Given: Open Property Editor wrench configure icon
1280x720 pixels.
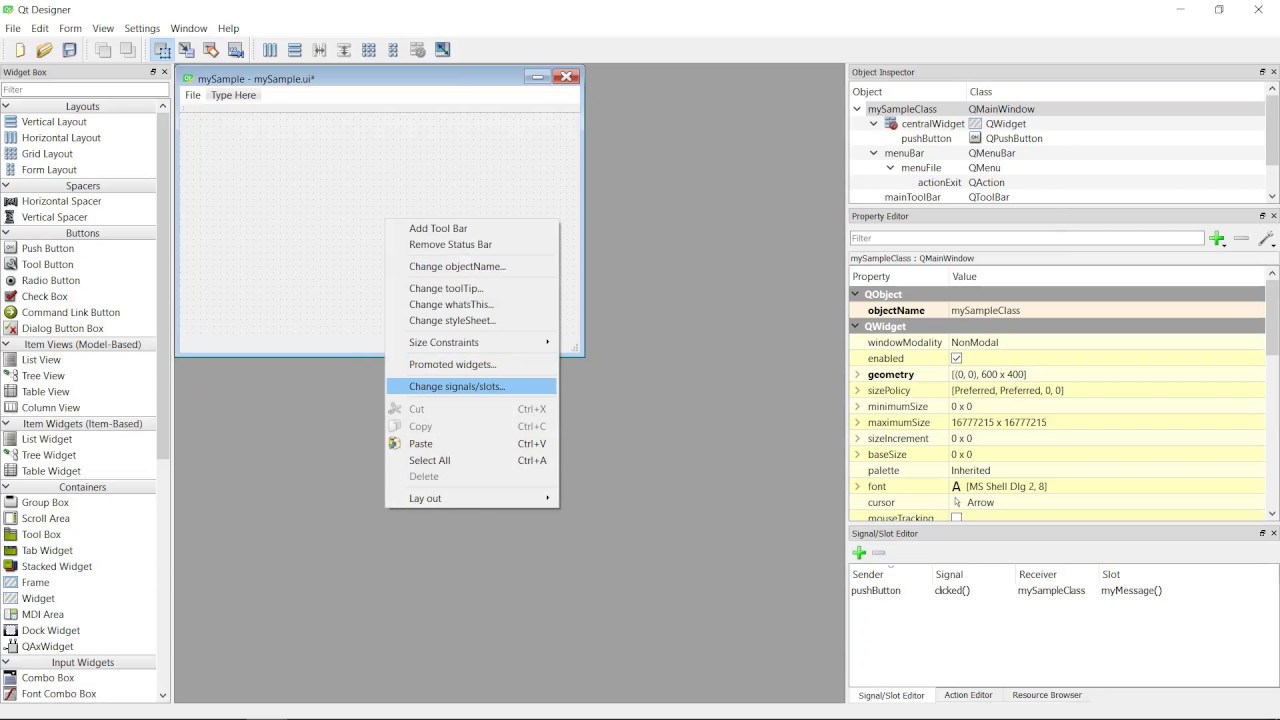Looking at the screenshot, I should coord(1266,238).
